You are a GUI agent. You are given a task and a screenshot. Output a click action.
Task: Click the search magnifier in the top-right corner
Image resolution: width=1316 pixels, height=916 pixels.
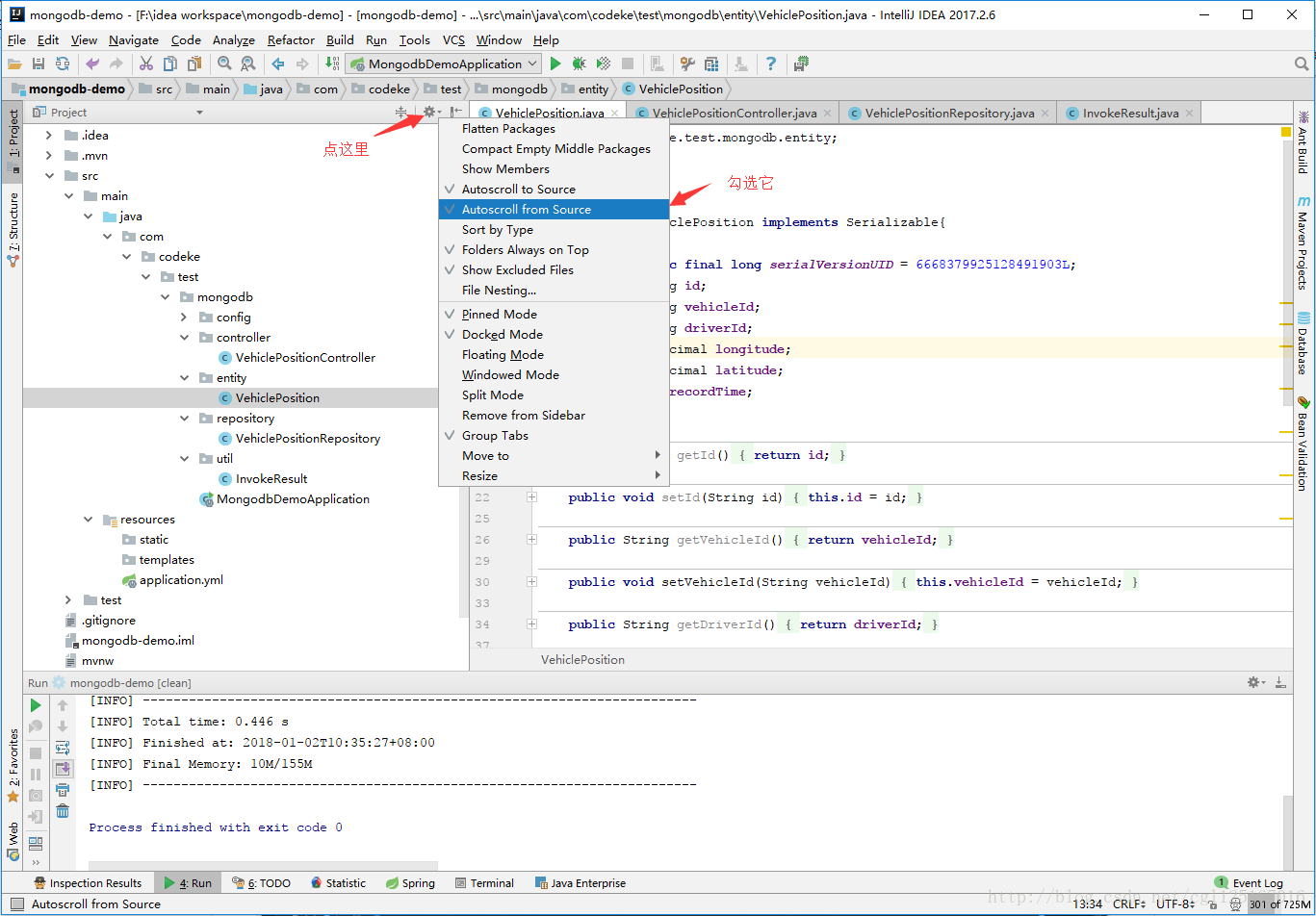(1303, 64)
